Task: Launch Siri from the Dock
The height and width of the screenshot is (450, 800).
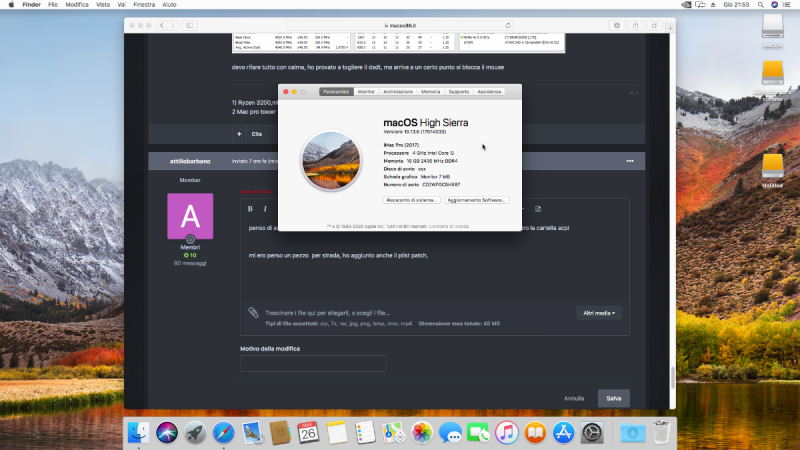Action: [x=167, y=433]
